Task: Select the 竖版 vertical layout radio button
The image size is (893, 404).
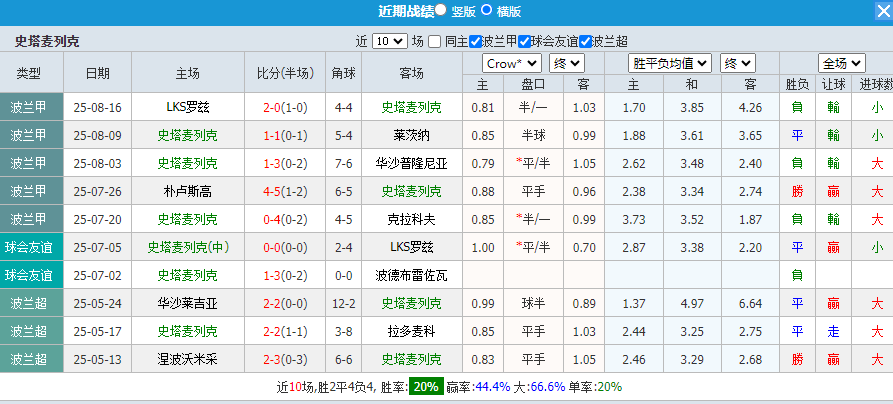Action: (x=442, y=11)
